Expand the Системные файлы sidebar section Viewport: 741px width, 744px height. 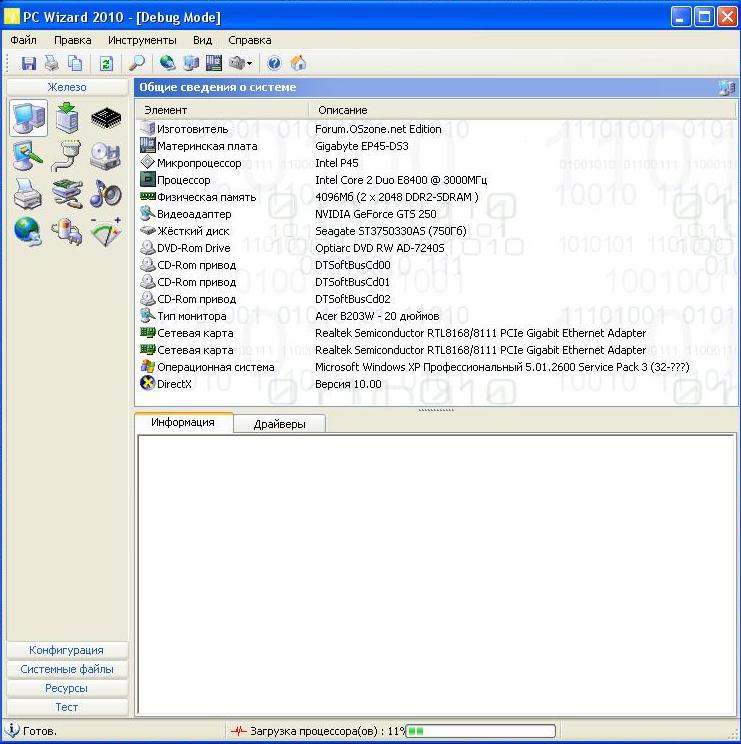click(x=66, y=669)
